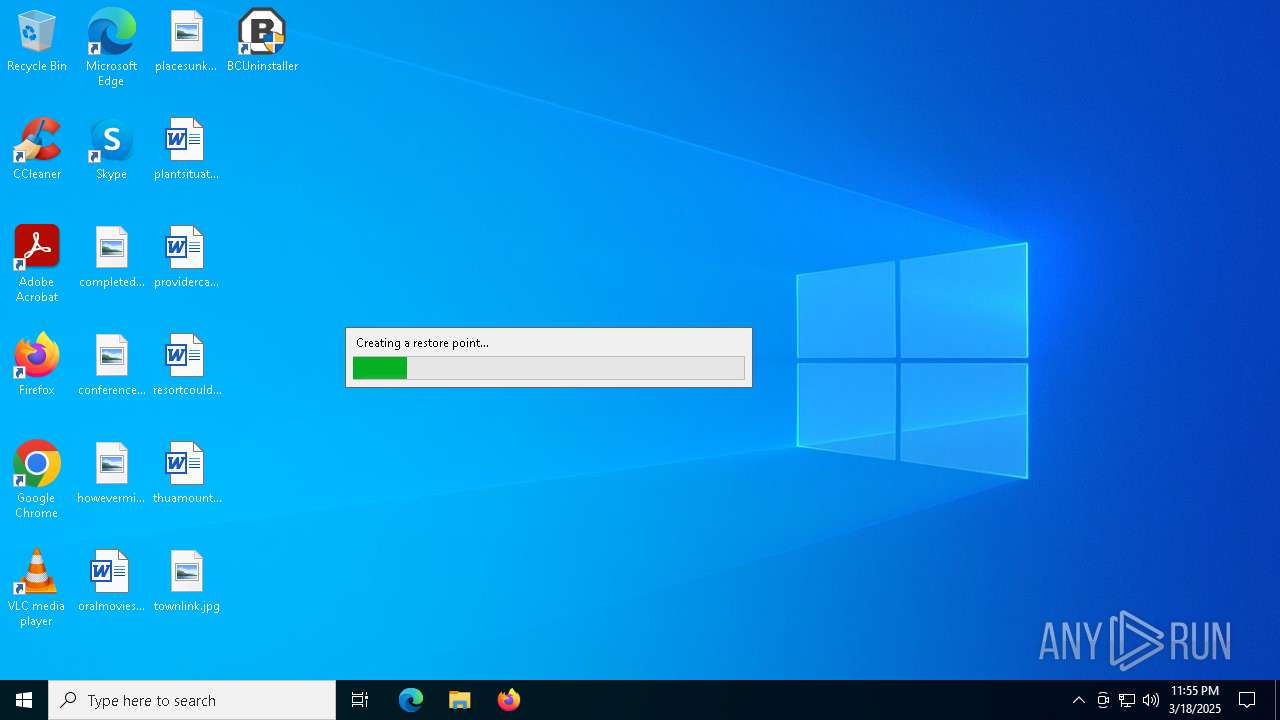Select the thuamount Word document icon
Screen dimensions: 1280x720
click(186, 474)
